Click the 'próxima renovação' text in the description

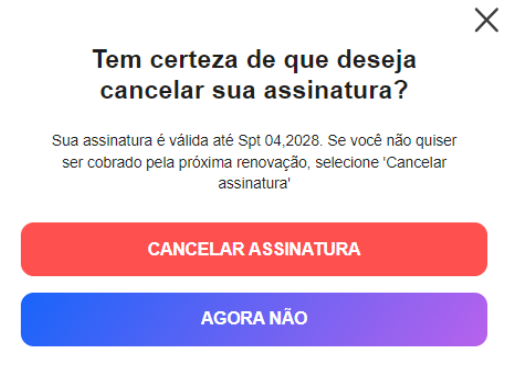(243, 163)
